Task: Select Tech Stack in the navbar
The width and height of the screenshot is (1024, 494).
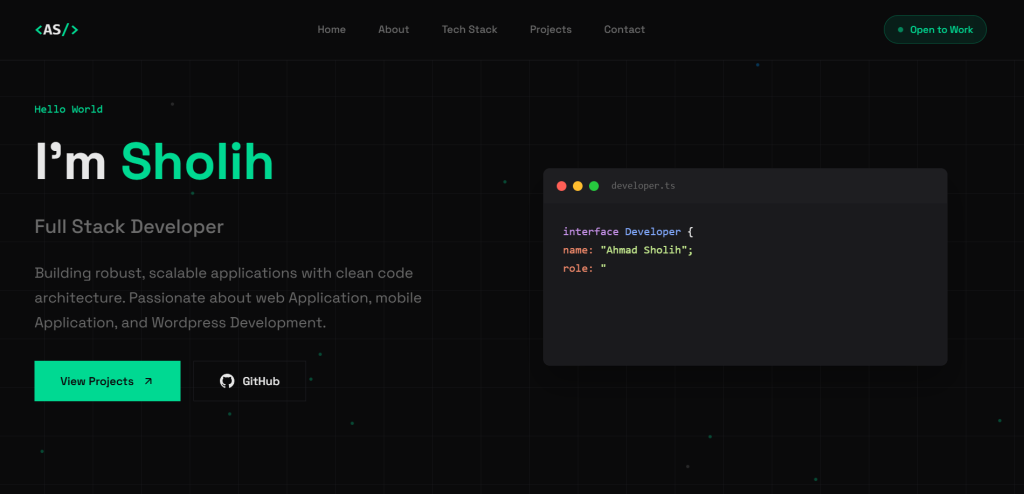Action: 469,30
